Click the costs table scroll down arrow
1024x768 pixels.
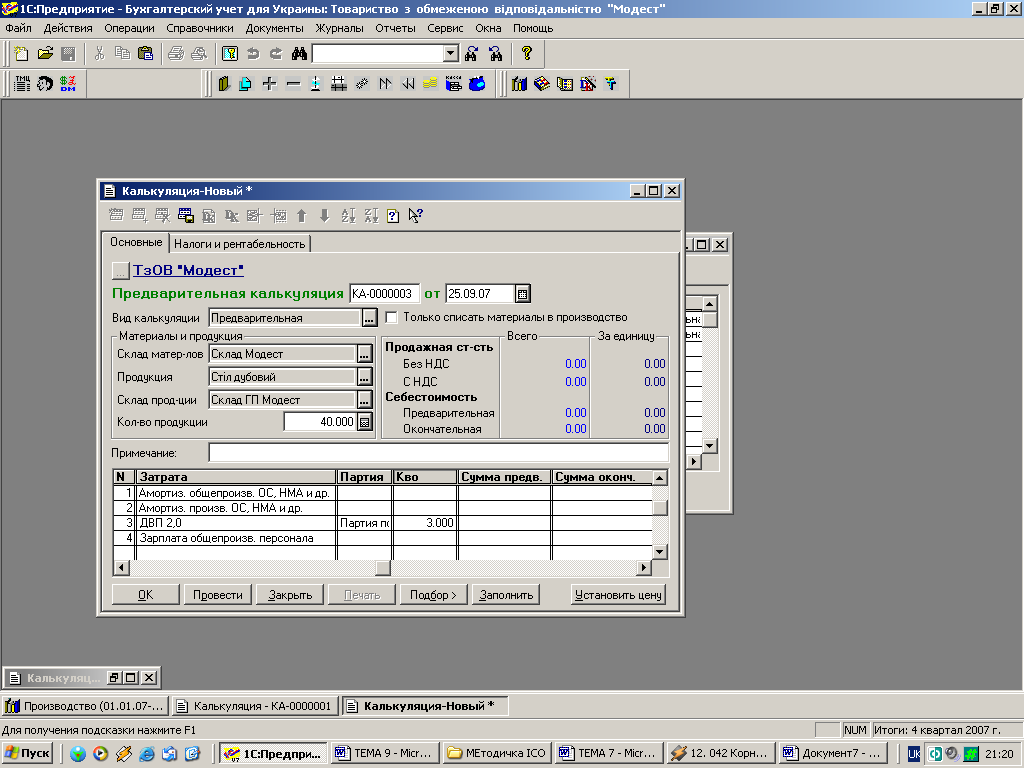pyautogui.click(x=660, y=552)
